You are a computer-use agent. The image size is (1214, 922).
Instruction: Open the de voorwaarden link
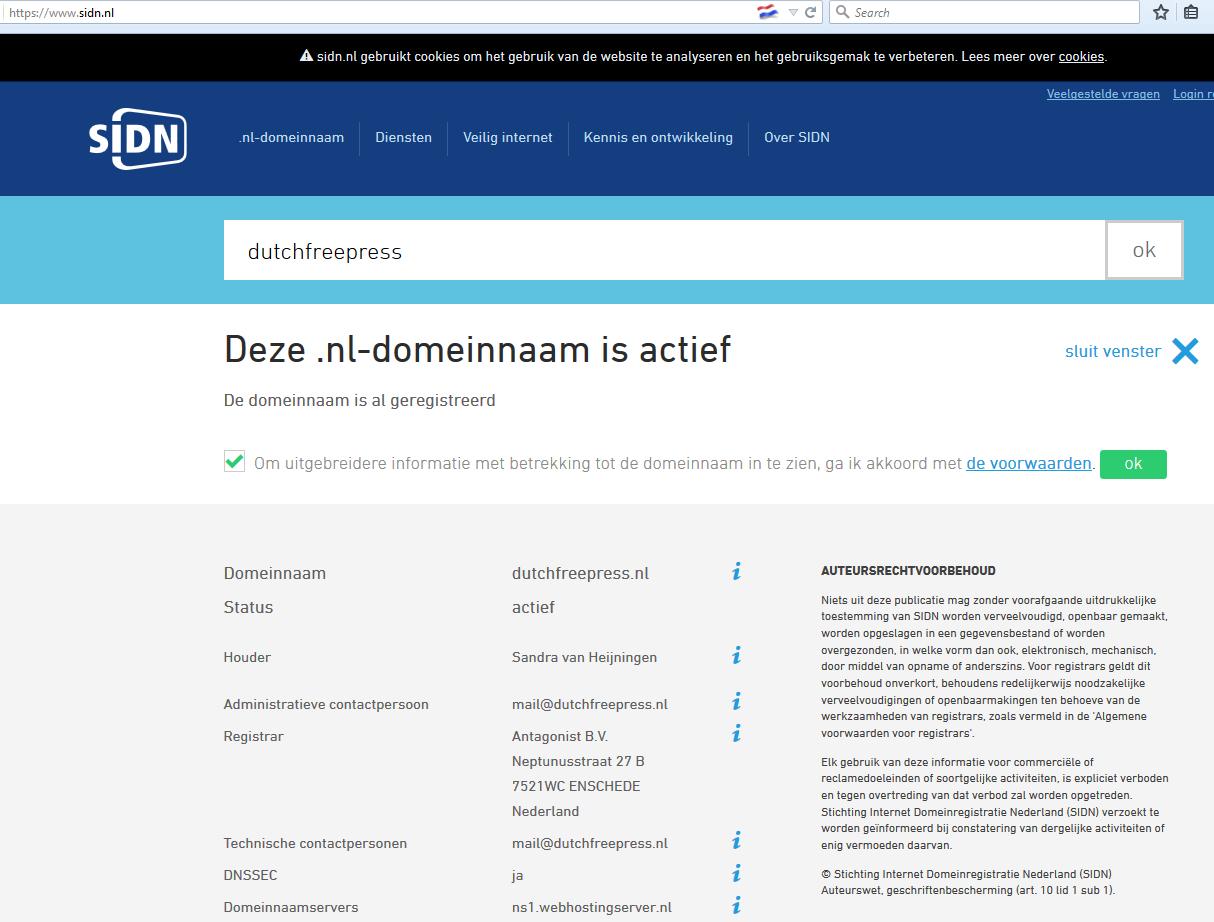pyautogui.click(x=1028, y=464)
